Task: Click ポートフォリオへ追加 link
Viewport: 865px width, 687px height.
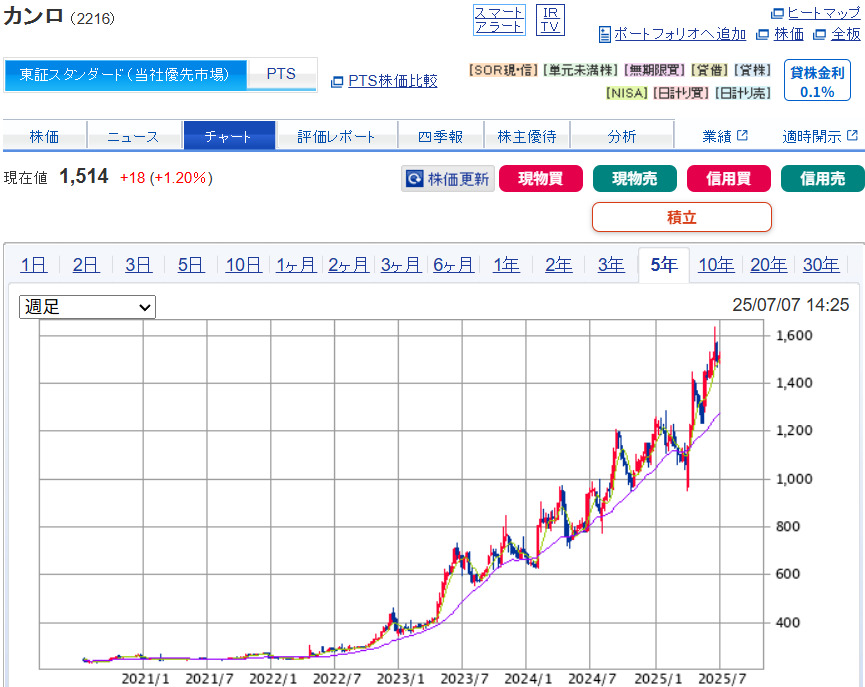Action: tap(680, 34)
